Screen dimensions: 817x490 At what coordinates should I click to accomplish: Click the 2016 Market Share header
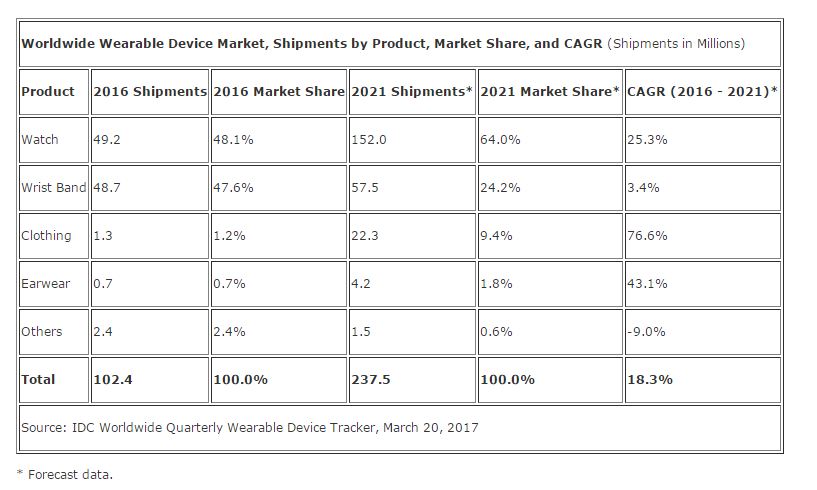(x=278, y=91)
